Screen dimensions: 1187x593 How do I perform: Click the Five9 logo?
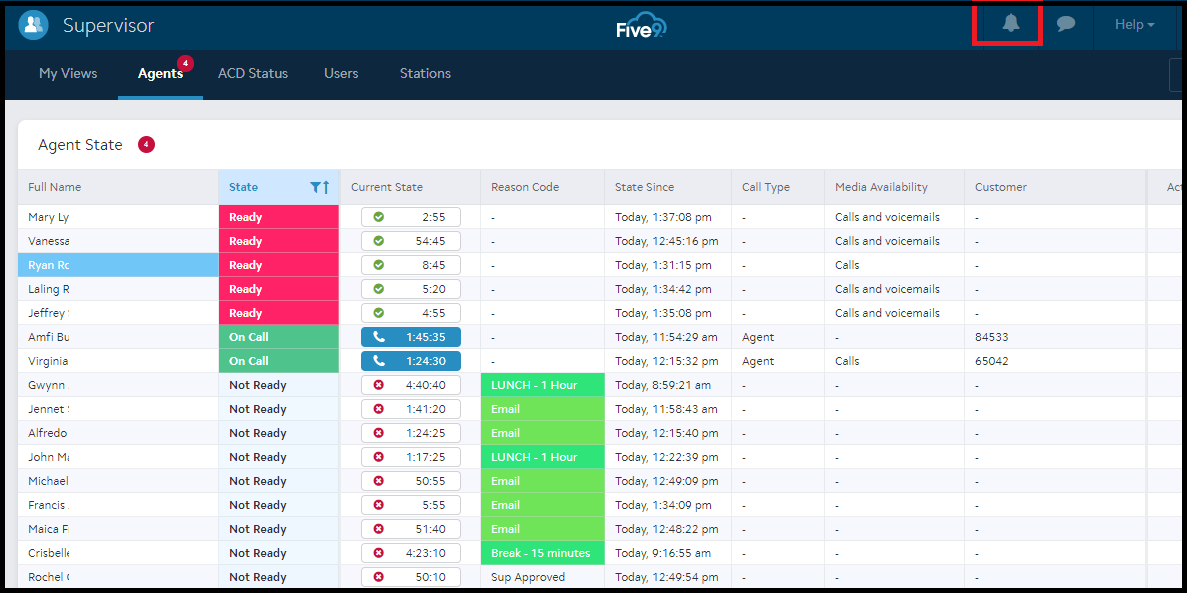pyautogui.click(x=641, y=26)
